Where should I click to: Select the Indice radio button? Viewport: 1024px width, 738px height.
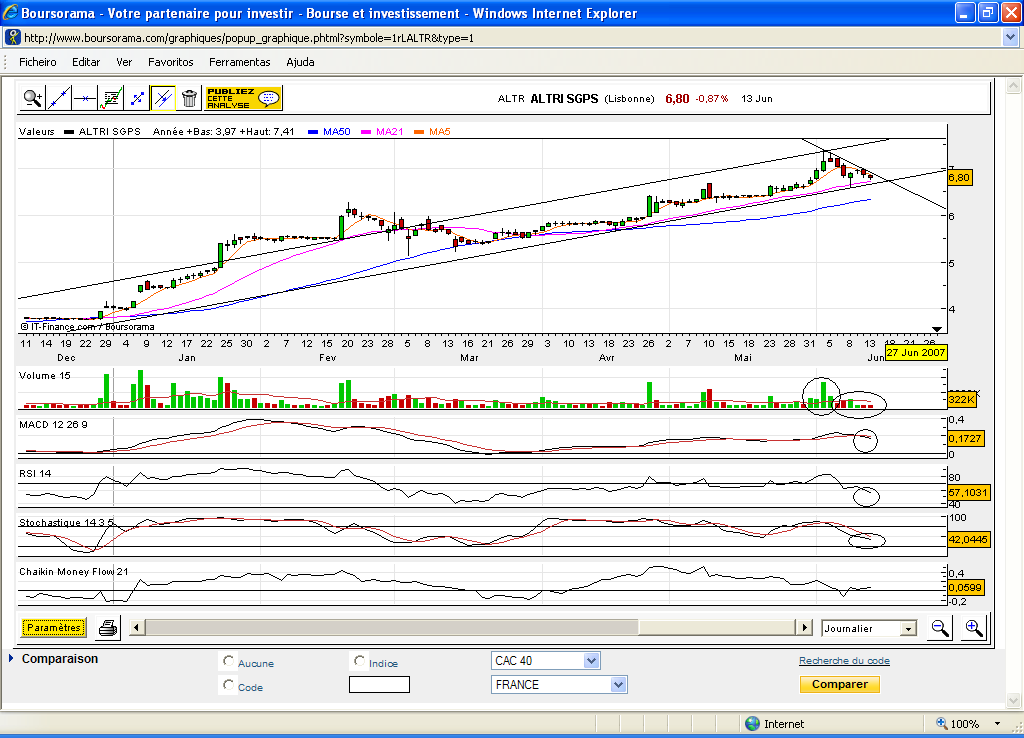coord(359,661)
